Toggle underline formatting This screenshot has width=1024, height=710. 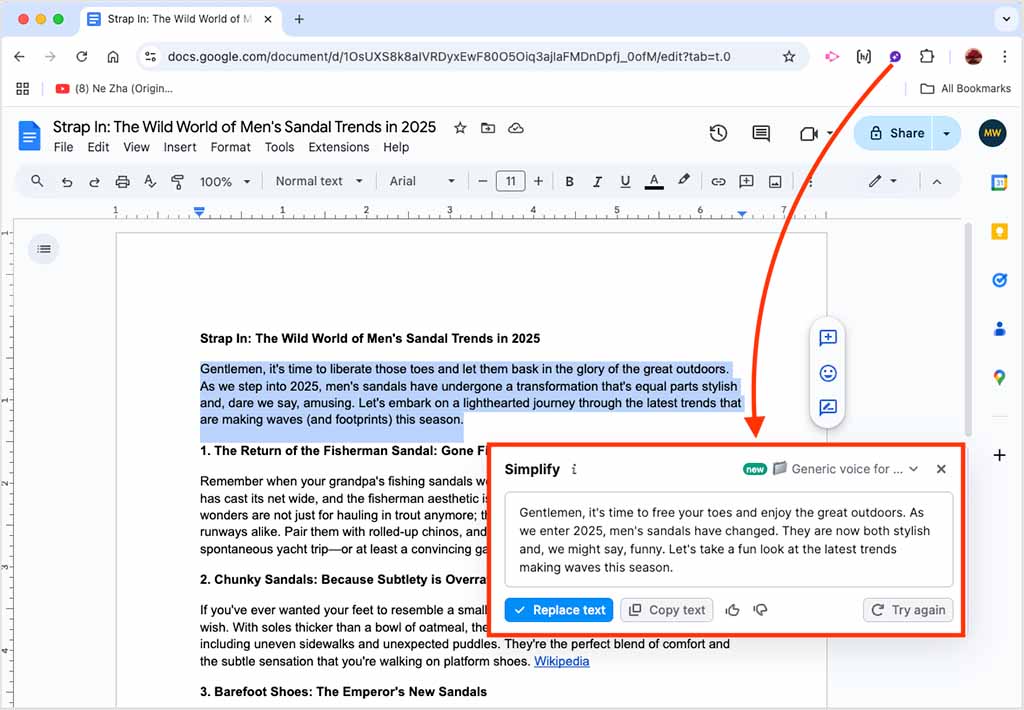(x=625, y=182)
